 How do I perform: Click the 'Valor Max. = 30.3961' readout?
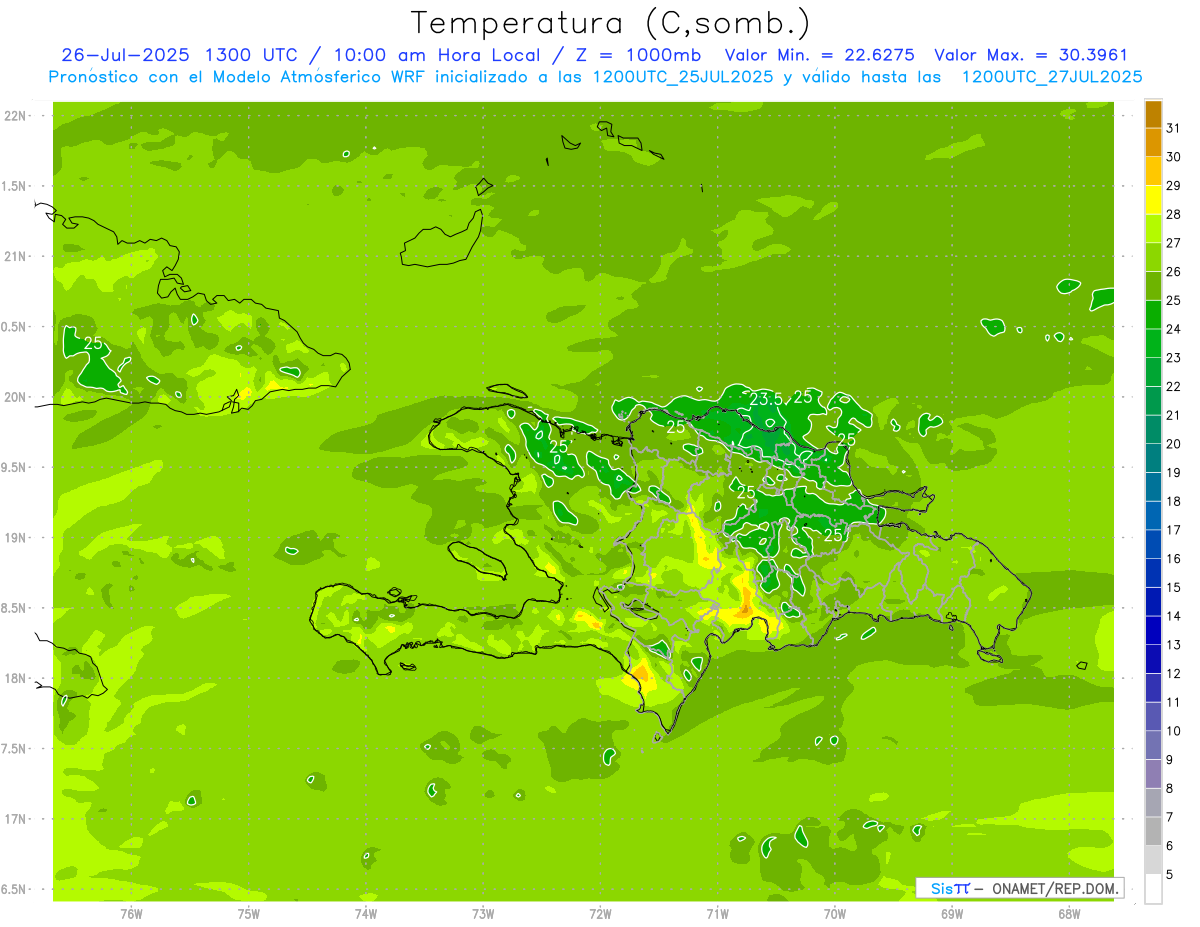(1031, 55)
